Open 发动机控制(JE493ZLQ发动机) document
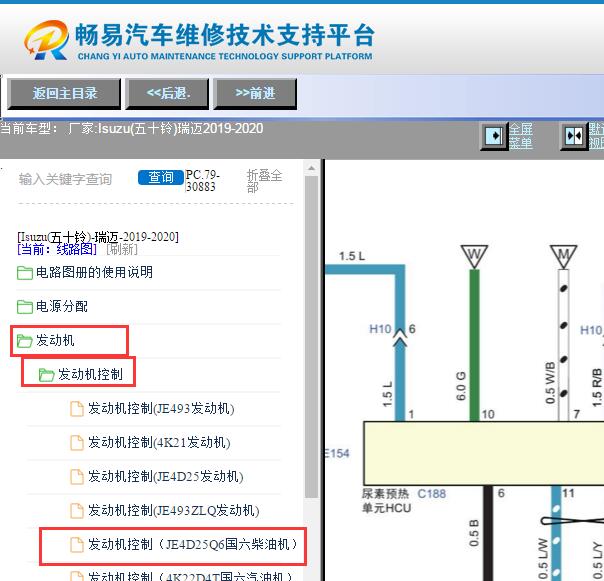This screenshot has height=581, width=604. pos(173,510)
